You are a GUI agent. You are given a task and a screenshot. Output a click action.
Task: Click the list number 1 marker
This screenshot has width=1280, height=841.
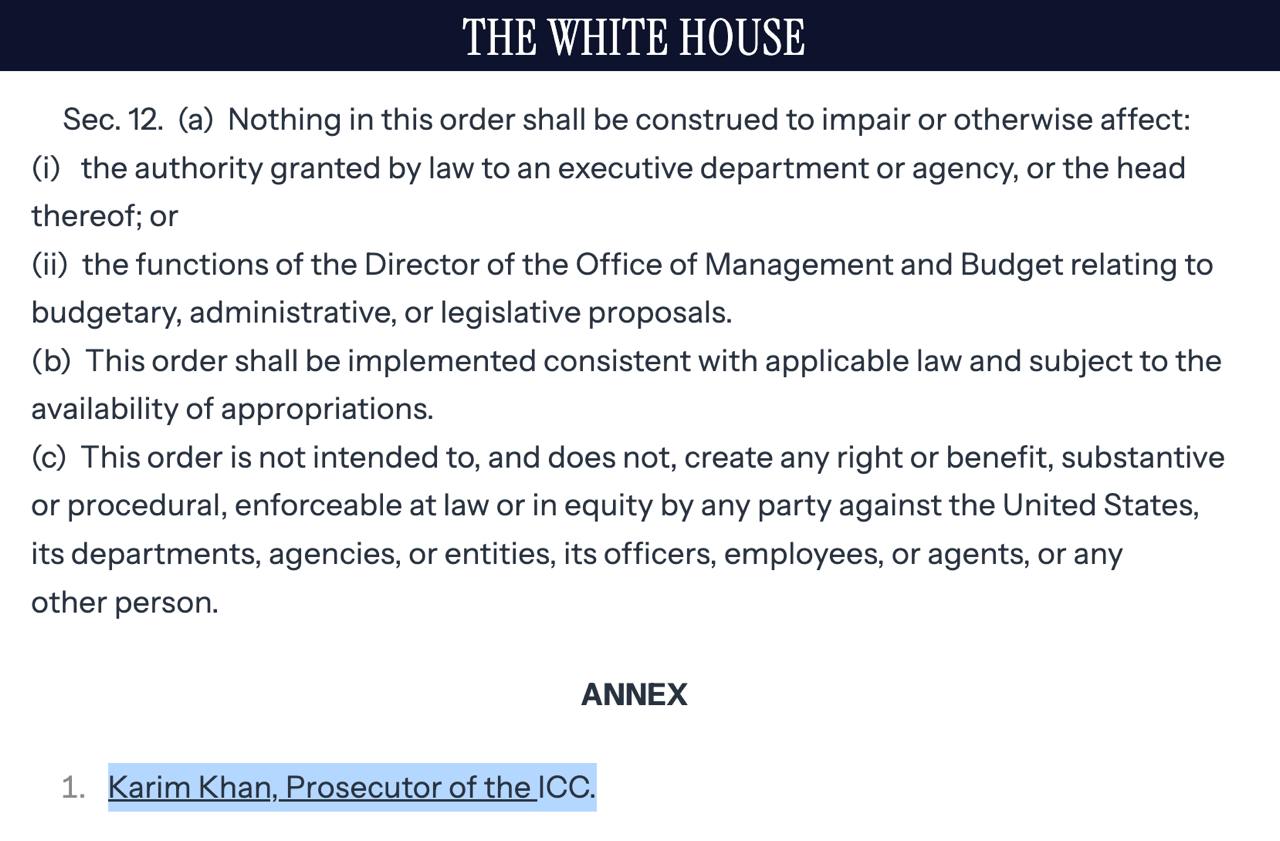[74, 788]
